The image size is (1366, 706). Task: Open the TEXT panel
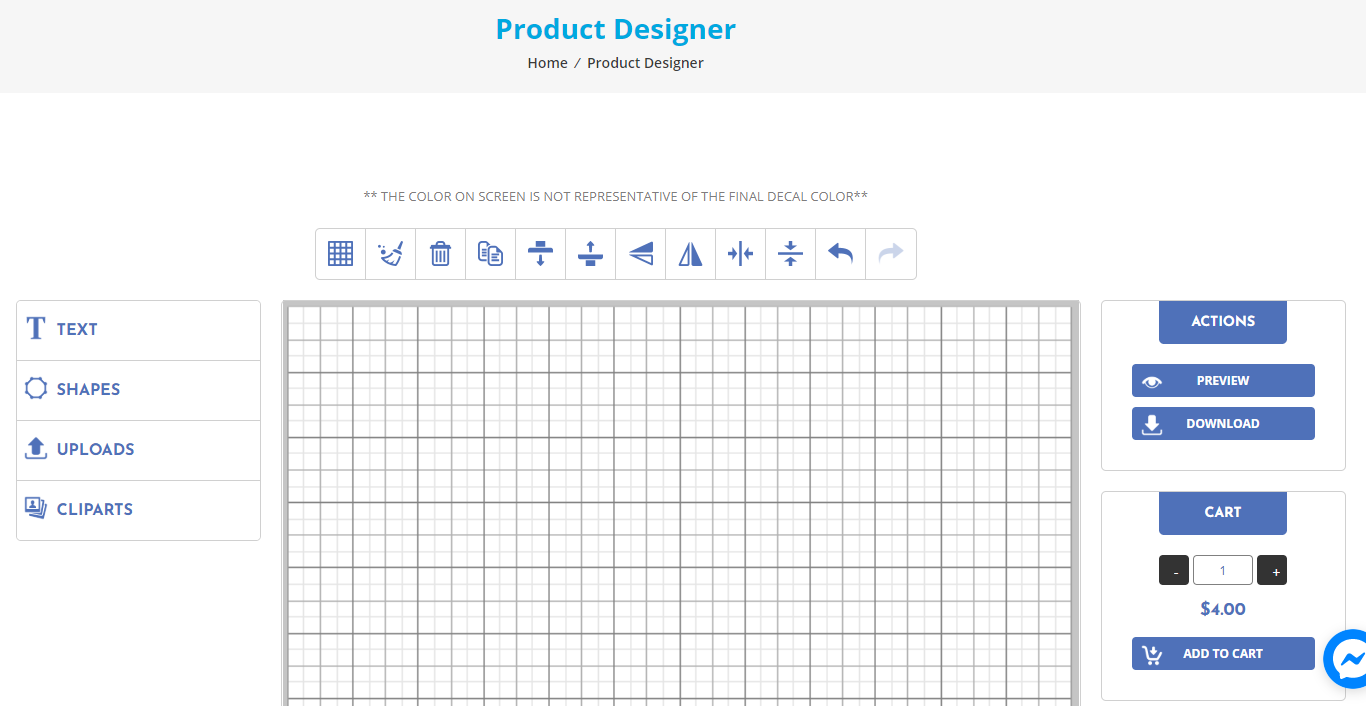(x=78, y=328)
